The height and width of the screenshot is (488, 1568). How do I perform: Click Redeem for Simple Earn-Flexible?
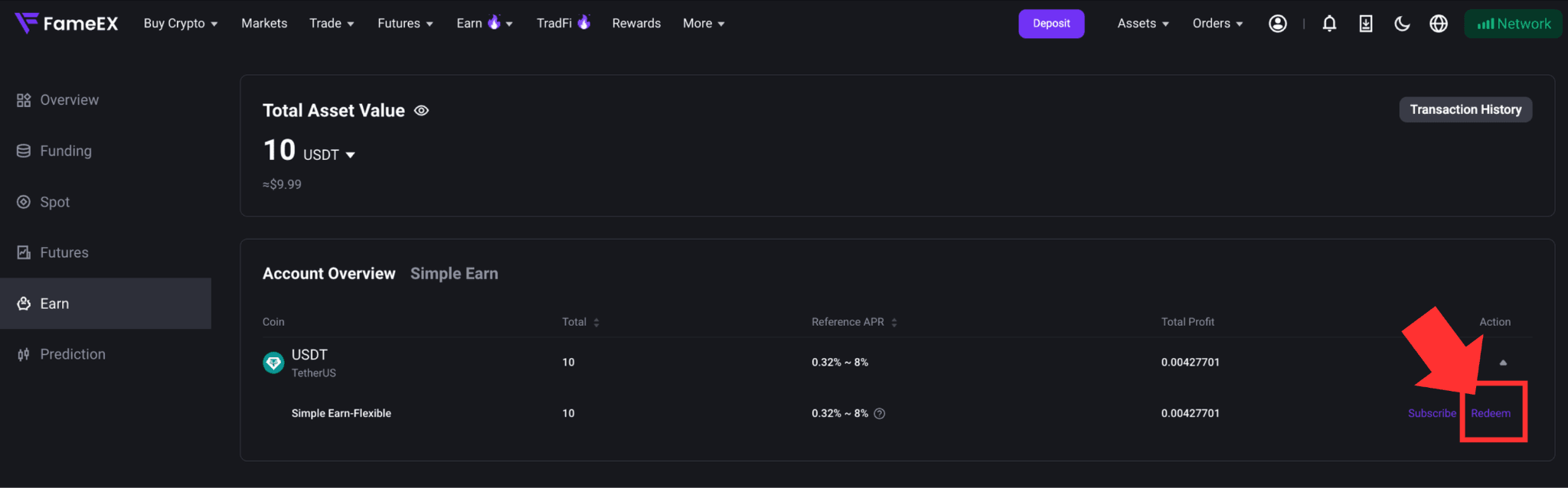1491,414
